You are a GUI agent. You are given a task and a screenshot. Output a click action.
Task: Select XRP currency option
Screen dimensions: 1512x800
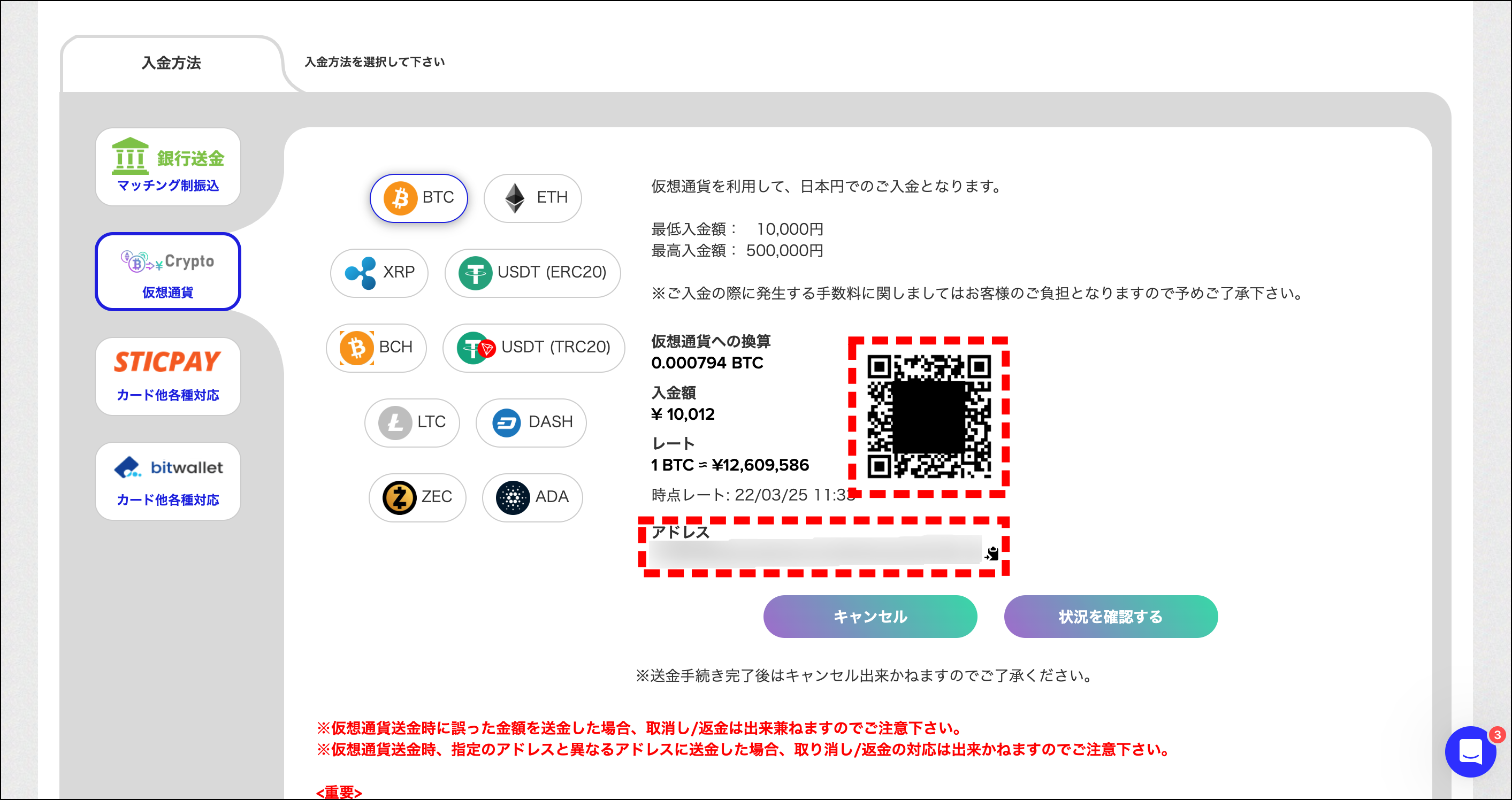pos(379,273)
